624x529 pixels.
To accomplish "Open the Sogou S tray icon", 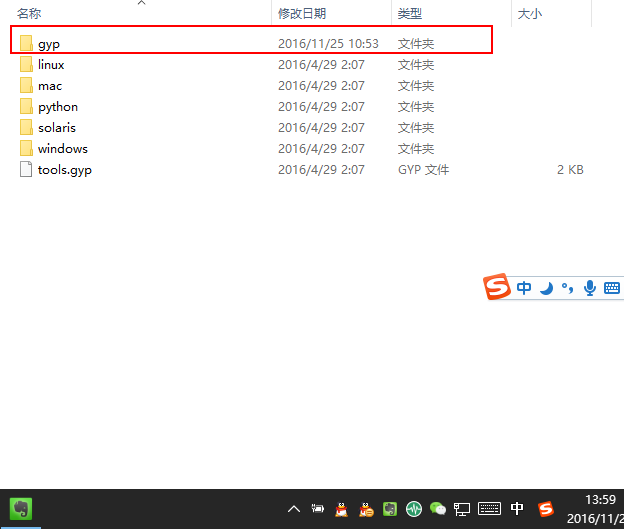I will [x=546, y=509].
